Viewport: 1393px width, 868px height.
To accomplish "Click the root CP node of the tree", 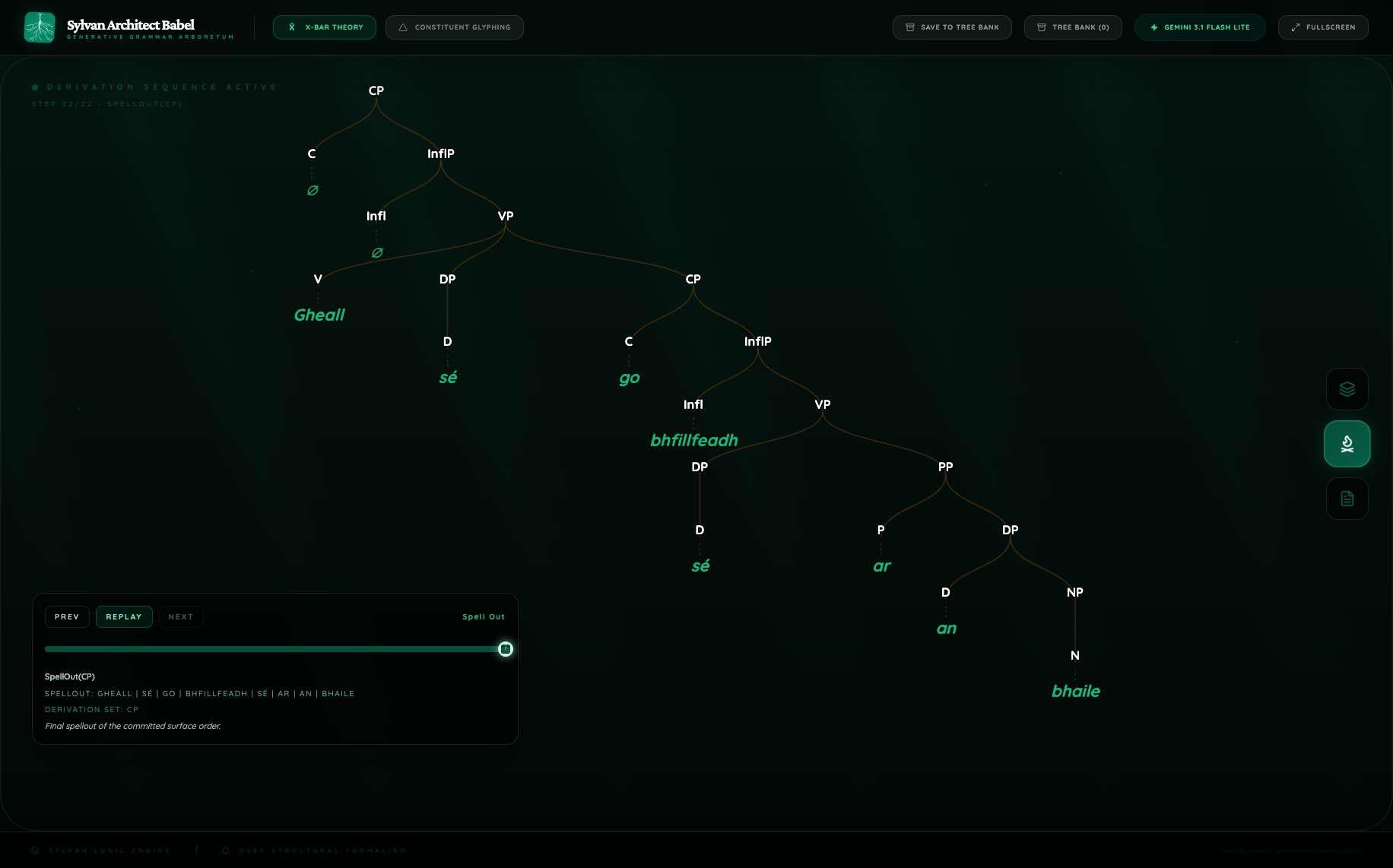I will point(376,90).
